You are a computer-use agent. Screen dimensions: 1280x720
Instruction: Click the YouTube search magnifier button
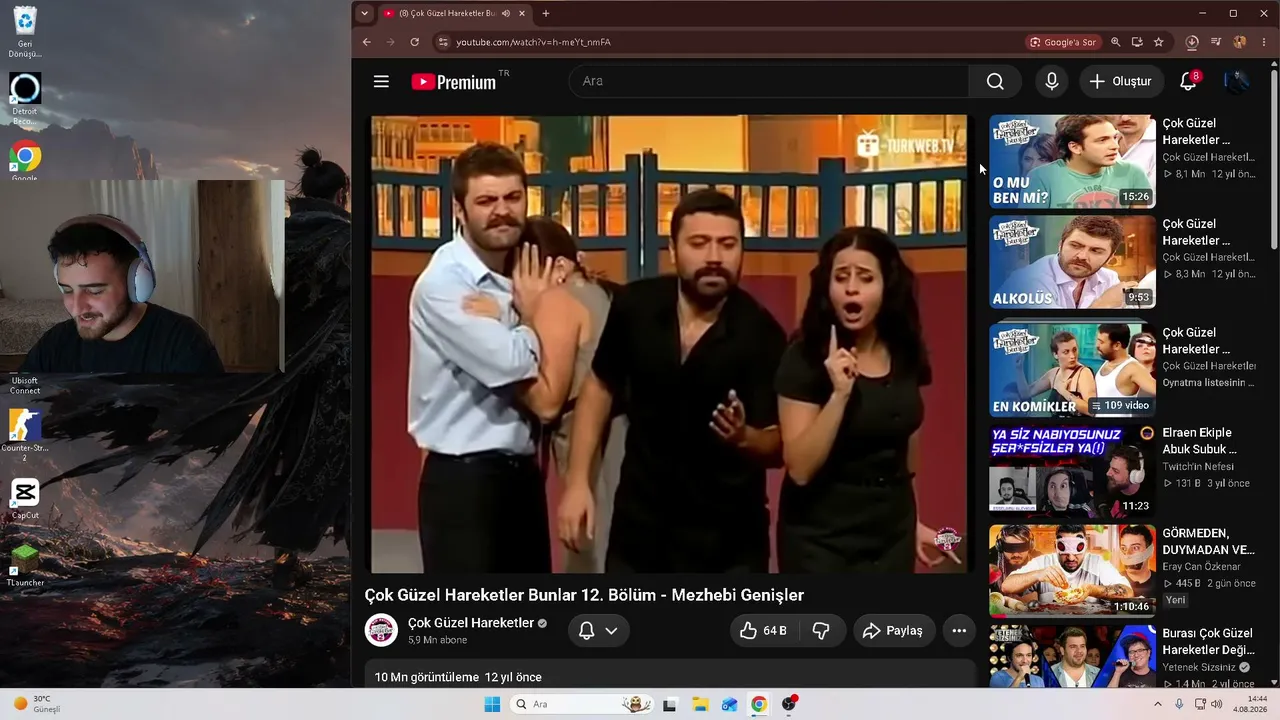coord(995,81)
